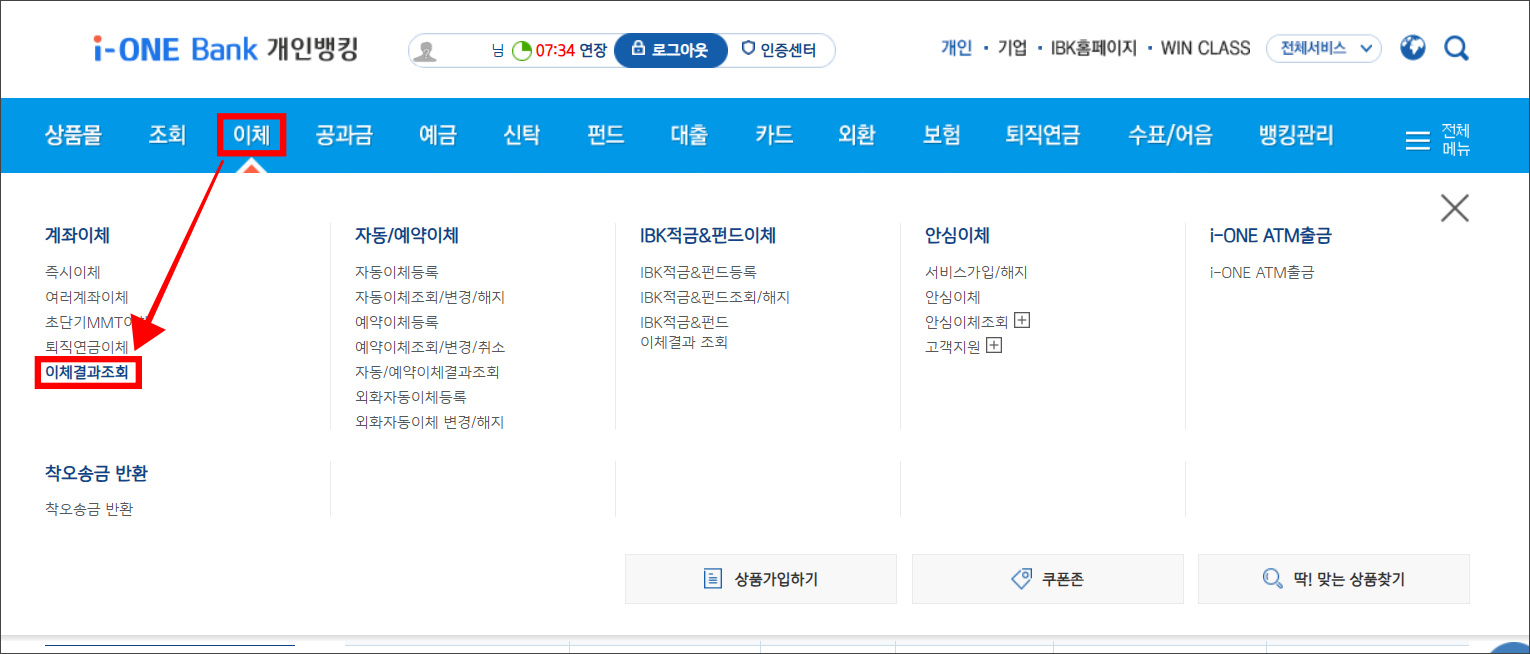Click the 딱! 맞는 상품찾기 button
The image size is (1530, 654).
1334,579
